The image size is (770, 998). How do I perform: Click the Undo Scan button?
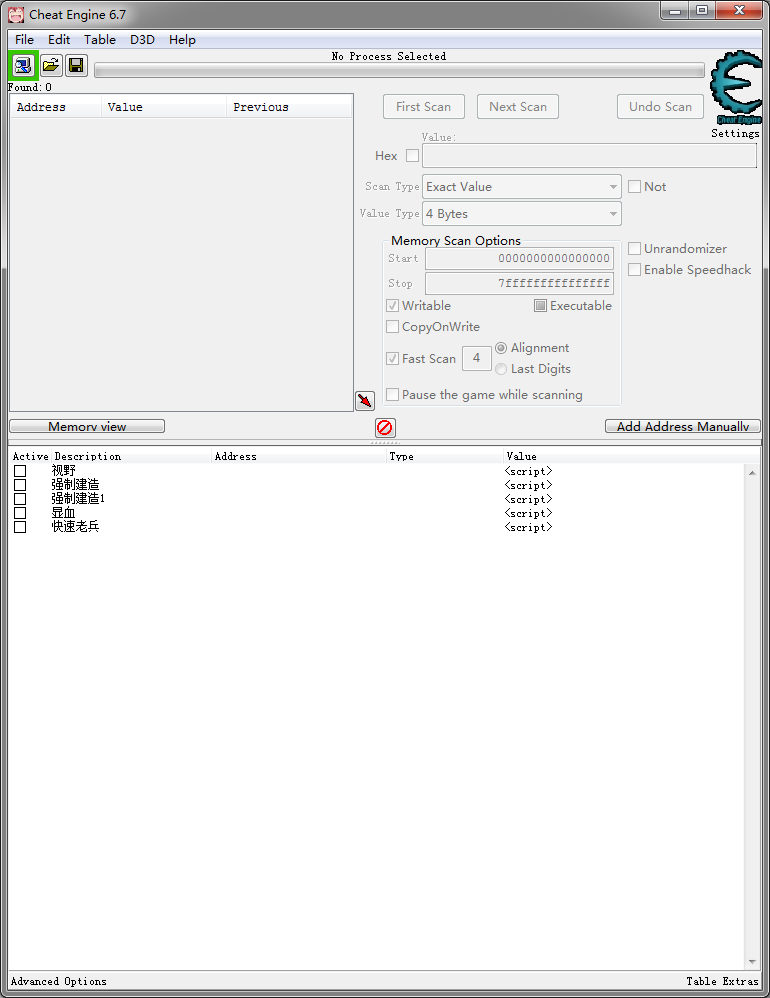click(x=661, y=106)
